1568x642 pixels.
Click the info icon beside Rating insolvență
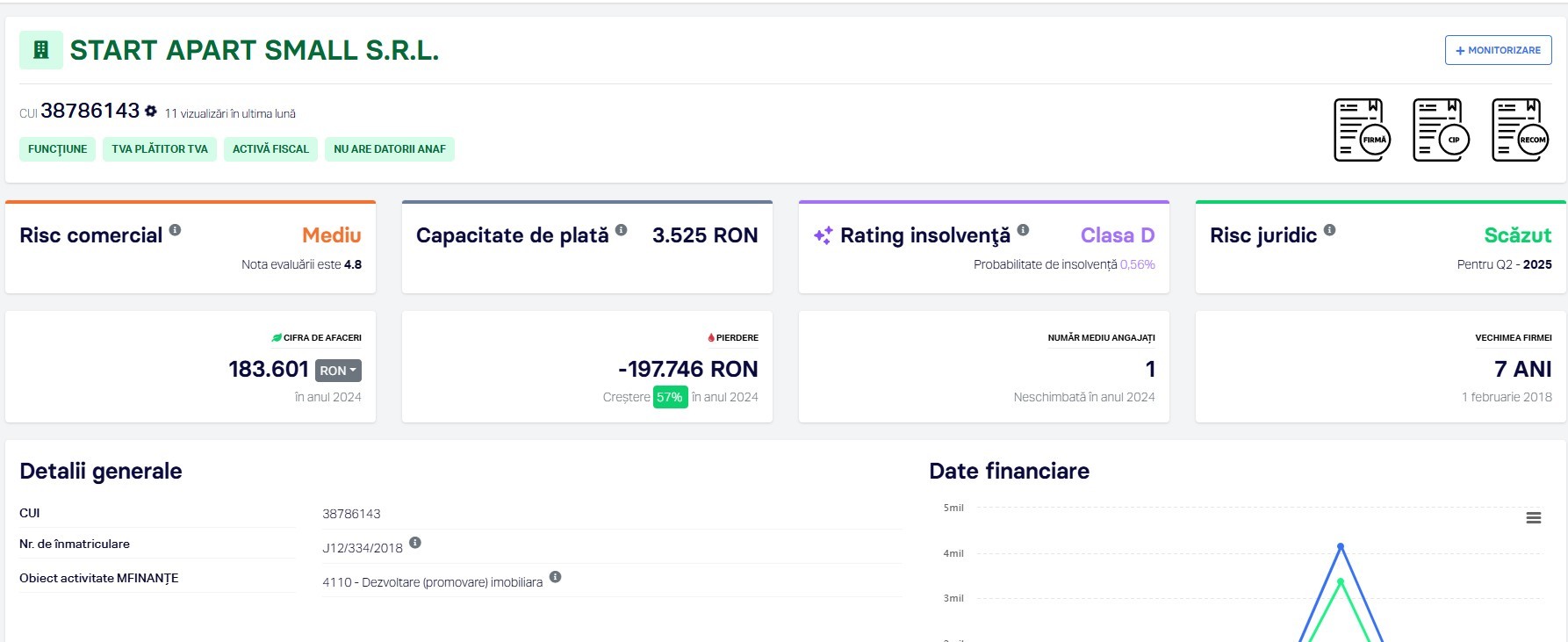1023,230
